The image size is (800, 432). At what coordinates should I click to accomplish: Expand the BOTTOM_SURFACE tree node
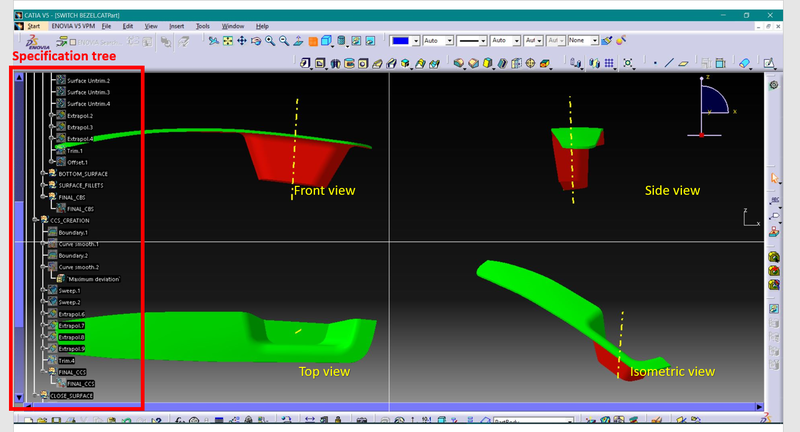pyautogui.click(x=44, y=173)
